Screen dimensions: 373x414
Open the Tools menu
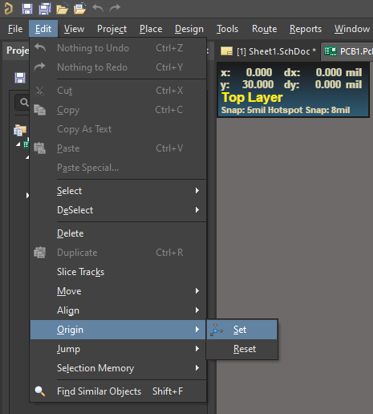coord(227,29)
